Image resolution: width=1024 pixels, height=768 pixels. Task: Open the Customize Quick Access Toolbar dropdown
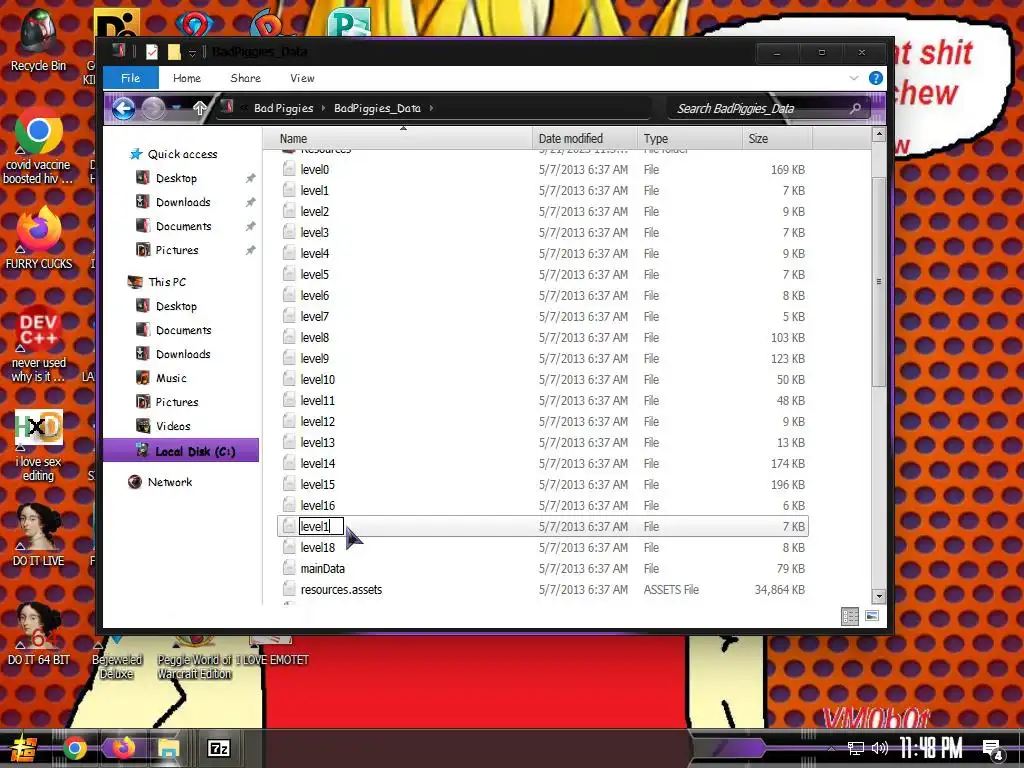[192, 52]
